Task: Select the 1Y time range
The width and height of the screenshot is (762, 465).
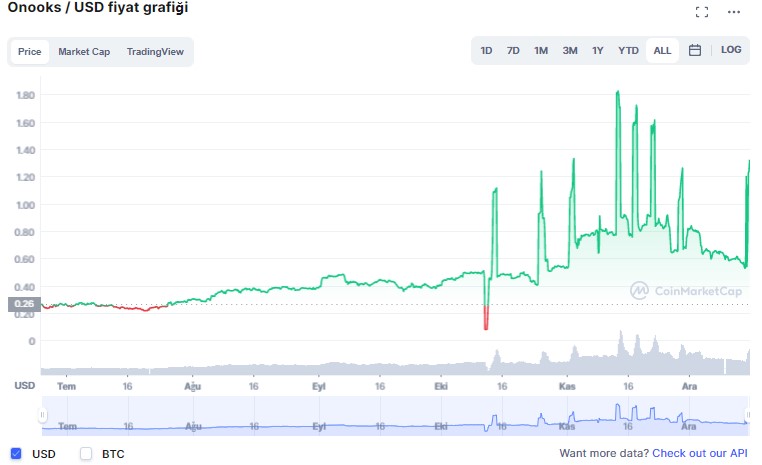Action: 597,51
